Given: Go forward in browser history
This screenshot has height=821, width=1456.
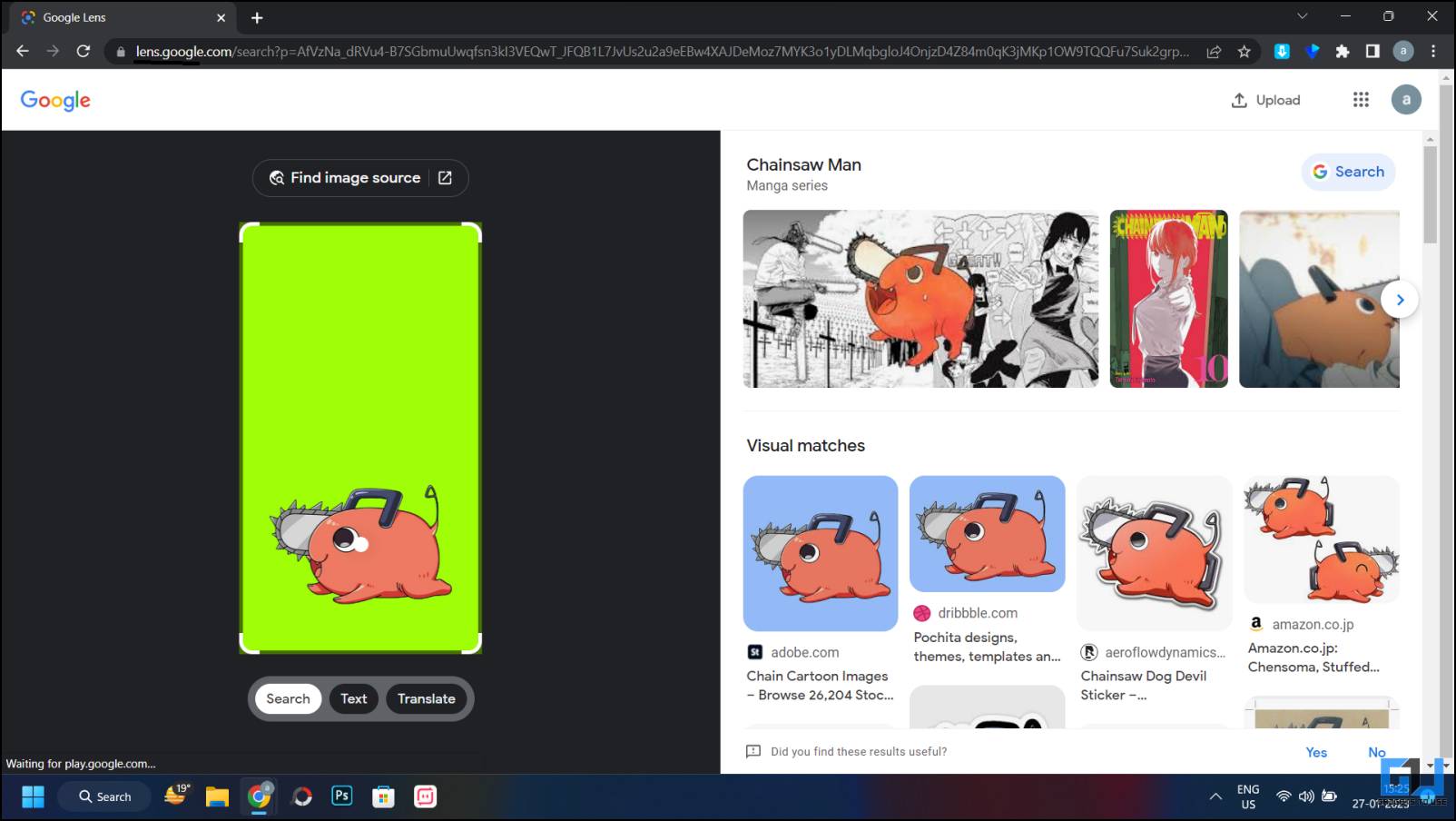Looking at the screenshot, I should 53,52.
